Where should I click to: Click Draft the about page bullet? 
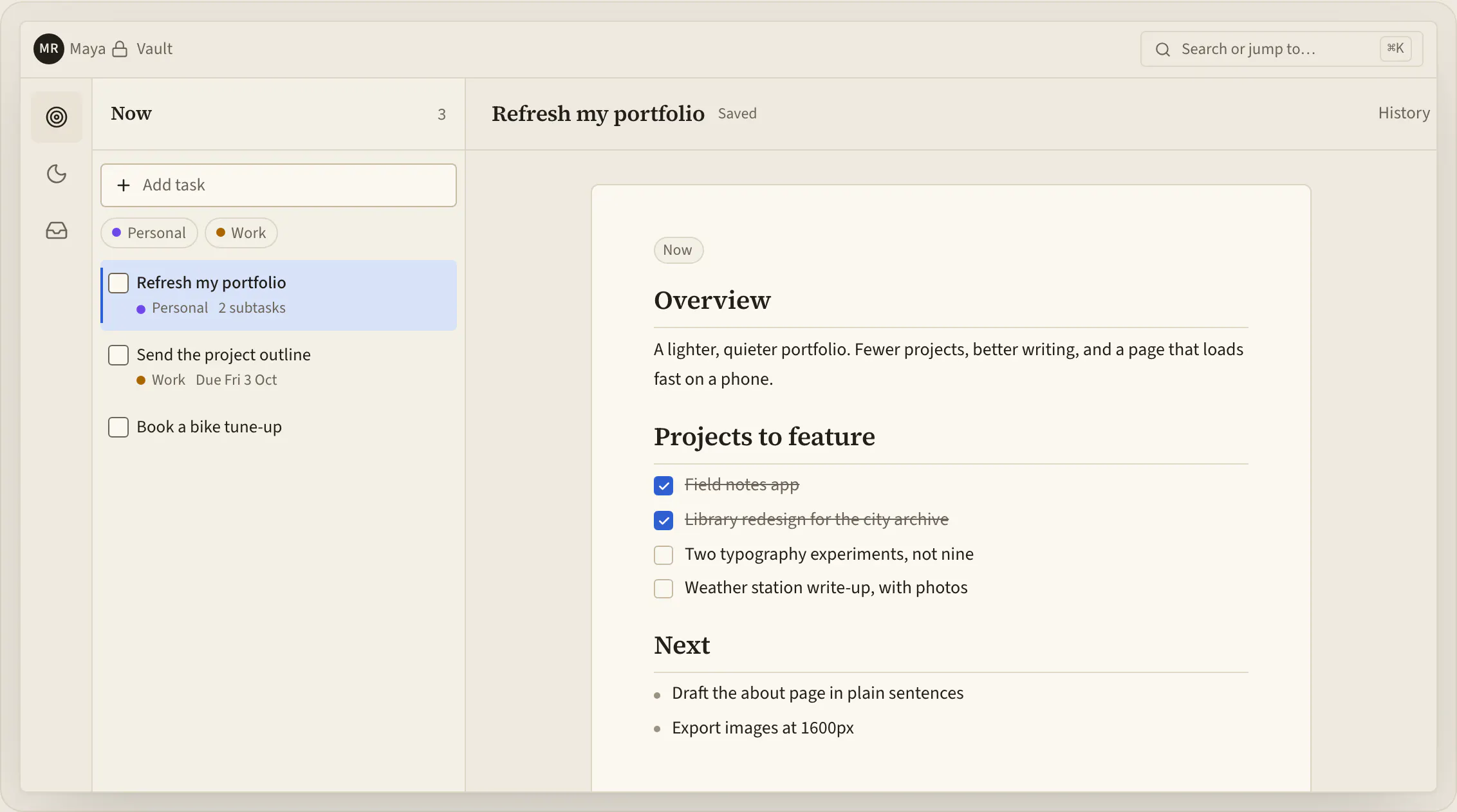(x=817, y=693)
